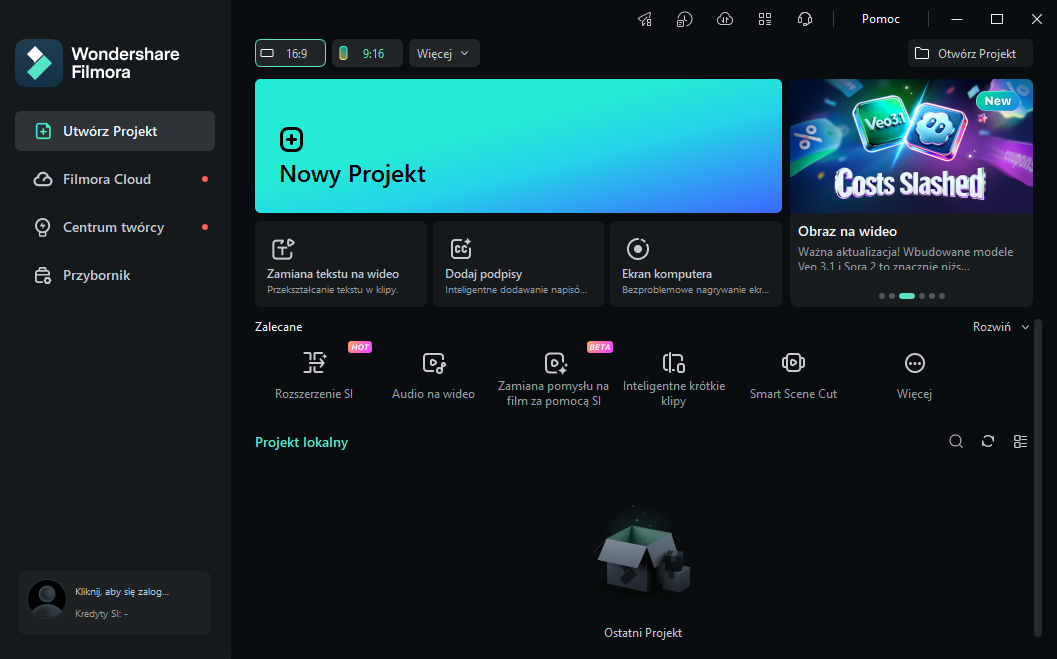Screen dimensions: 1057x659
Task: Switch project list view layout icon
Action: coord(1021,441)
